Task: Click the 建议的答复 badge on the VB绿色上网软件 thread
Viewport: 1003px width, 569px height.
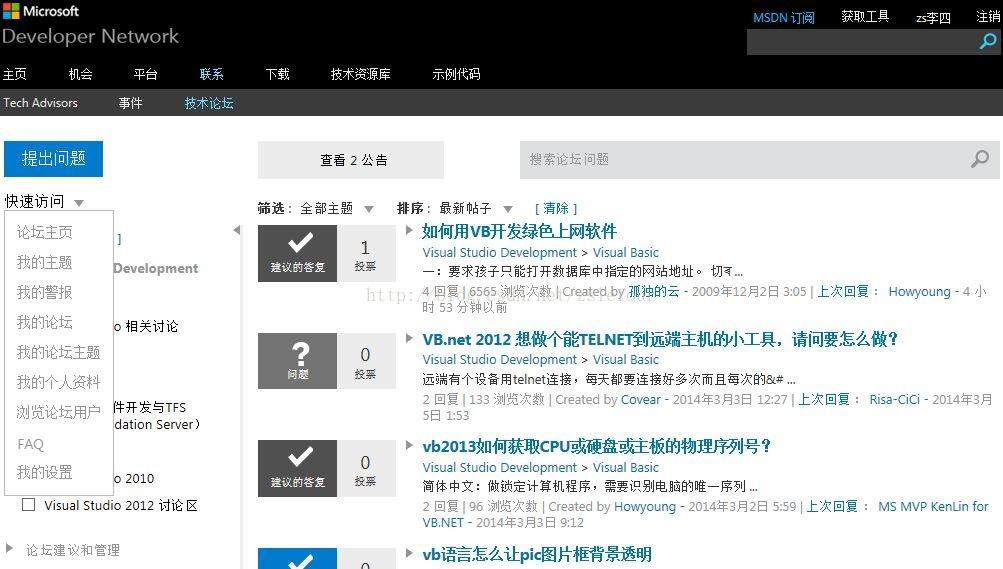Action: [x=297, y=253]
